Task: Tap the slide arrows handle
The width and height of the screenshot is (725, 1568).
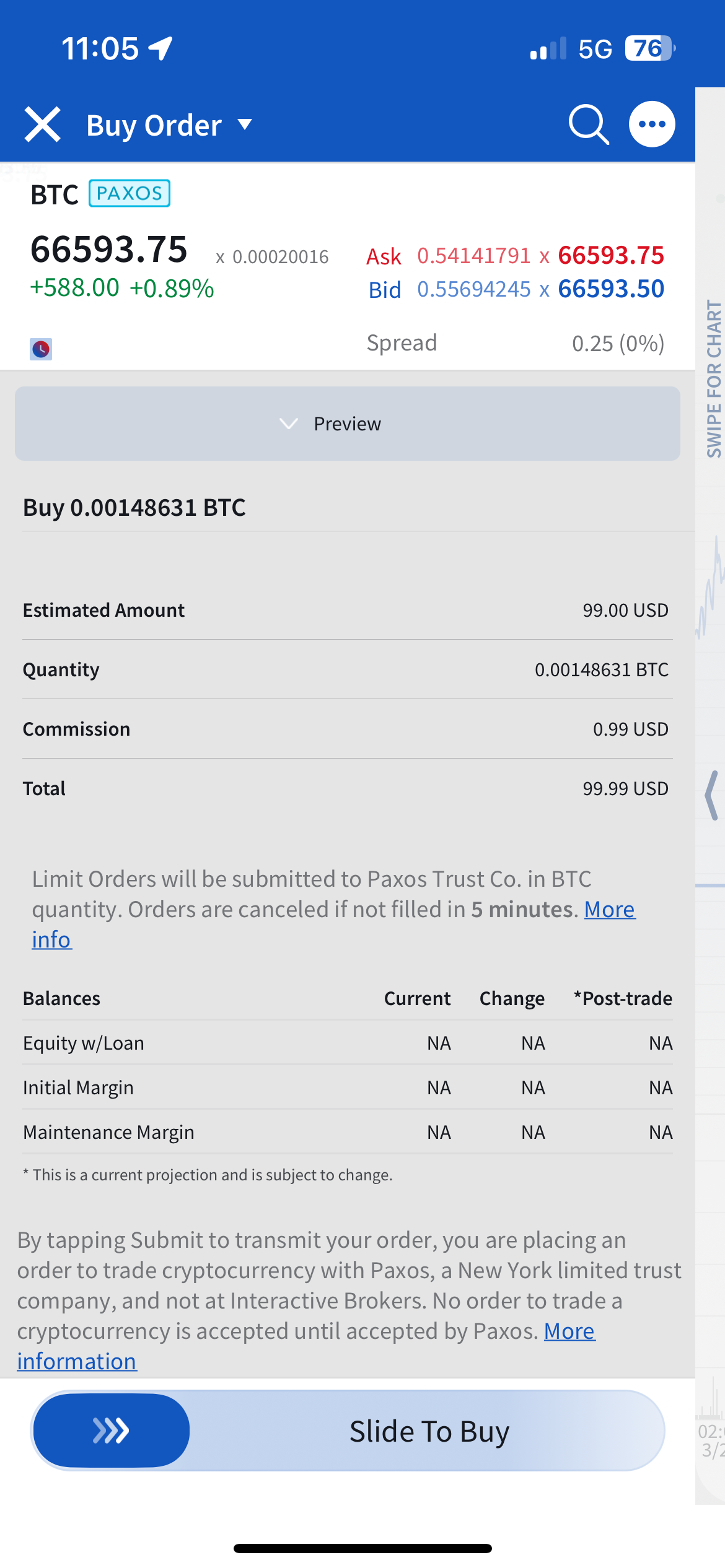Action: tap(112, 1431)
